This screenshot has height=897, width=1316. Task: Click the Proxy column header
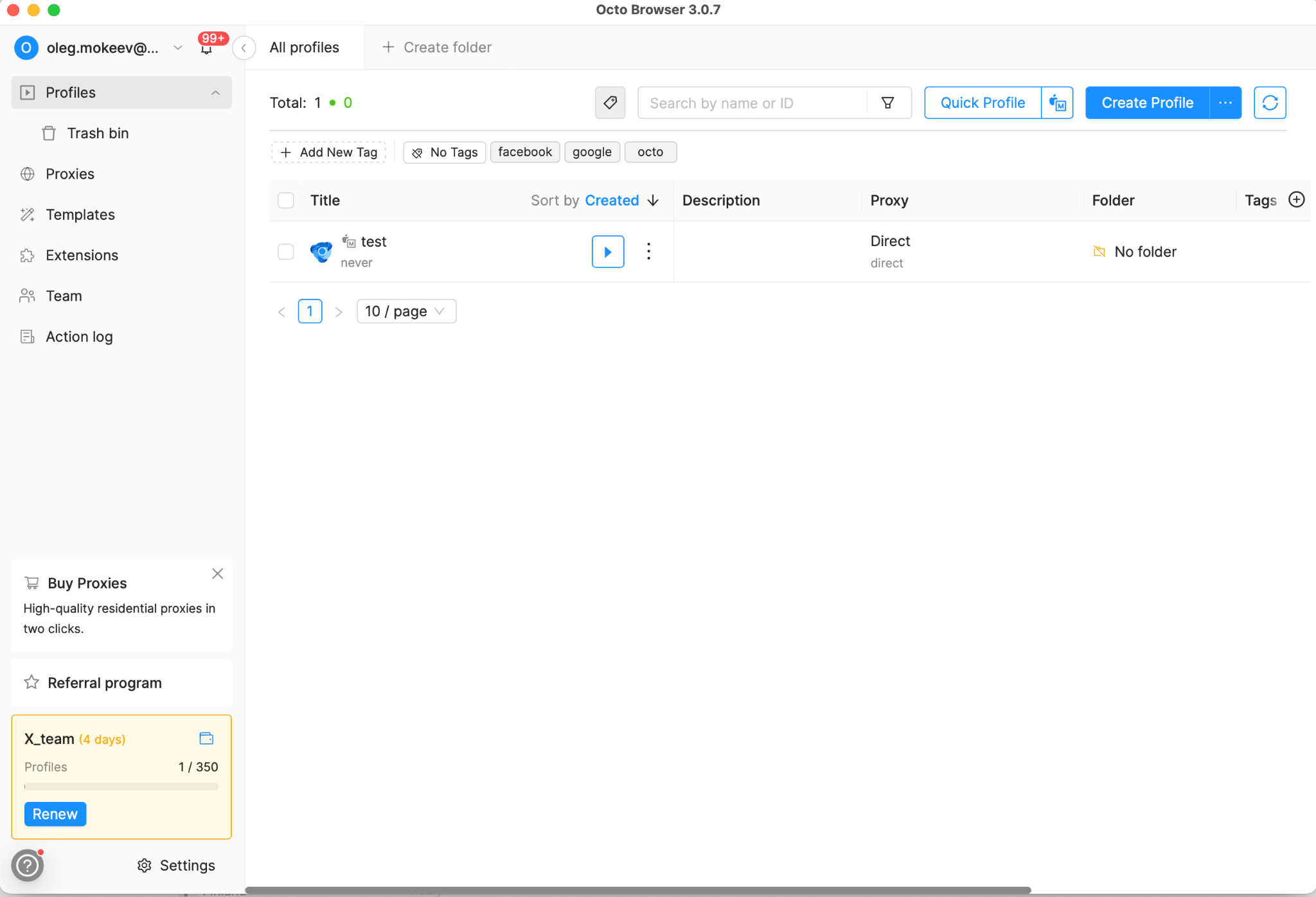tap(889, 200)
